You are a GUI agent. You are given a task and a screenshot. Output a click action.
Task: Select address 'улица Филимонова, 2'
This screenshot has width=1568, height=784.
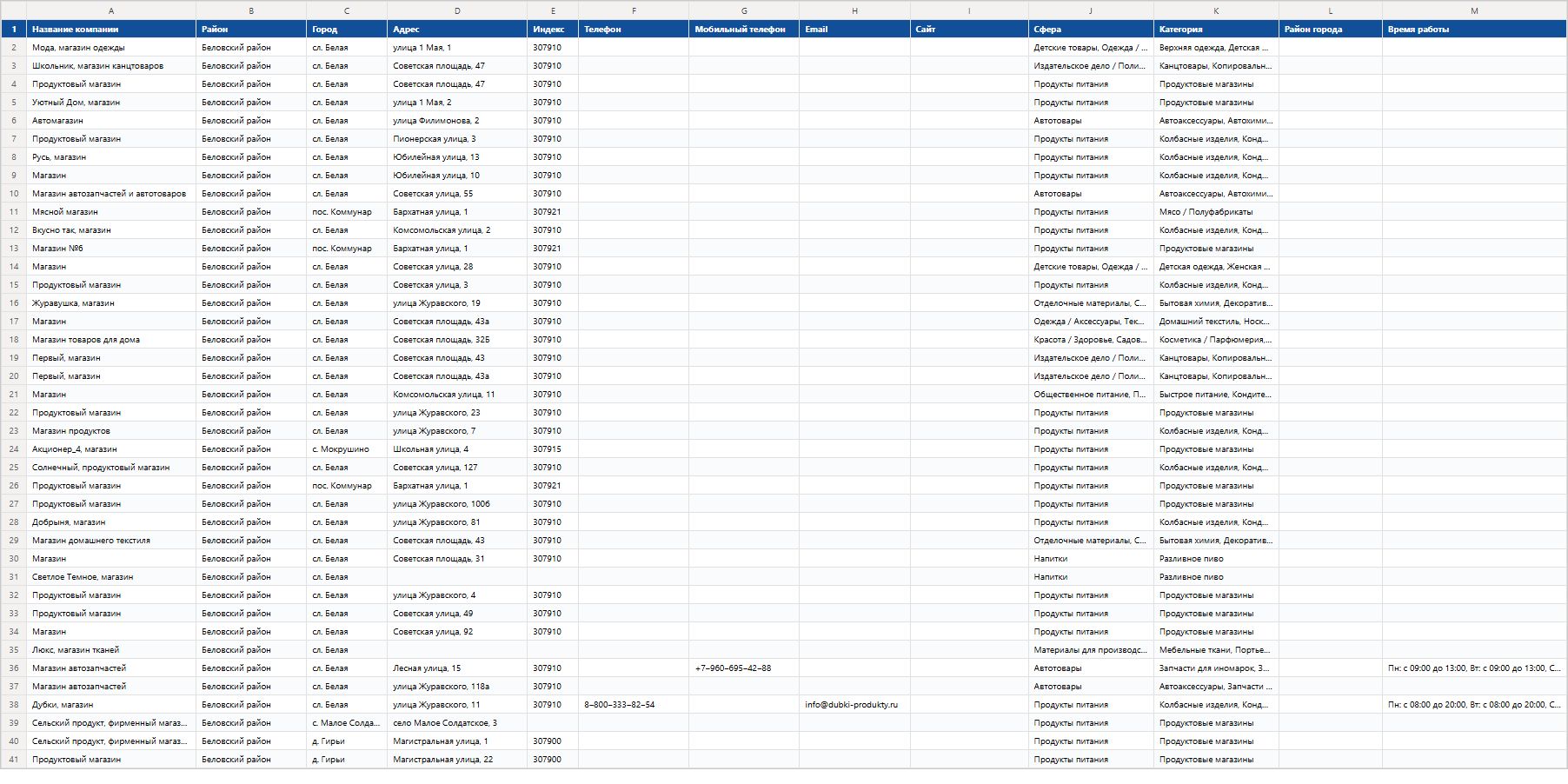click(x=457, y=121)
